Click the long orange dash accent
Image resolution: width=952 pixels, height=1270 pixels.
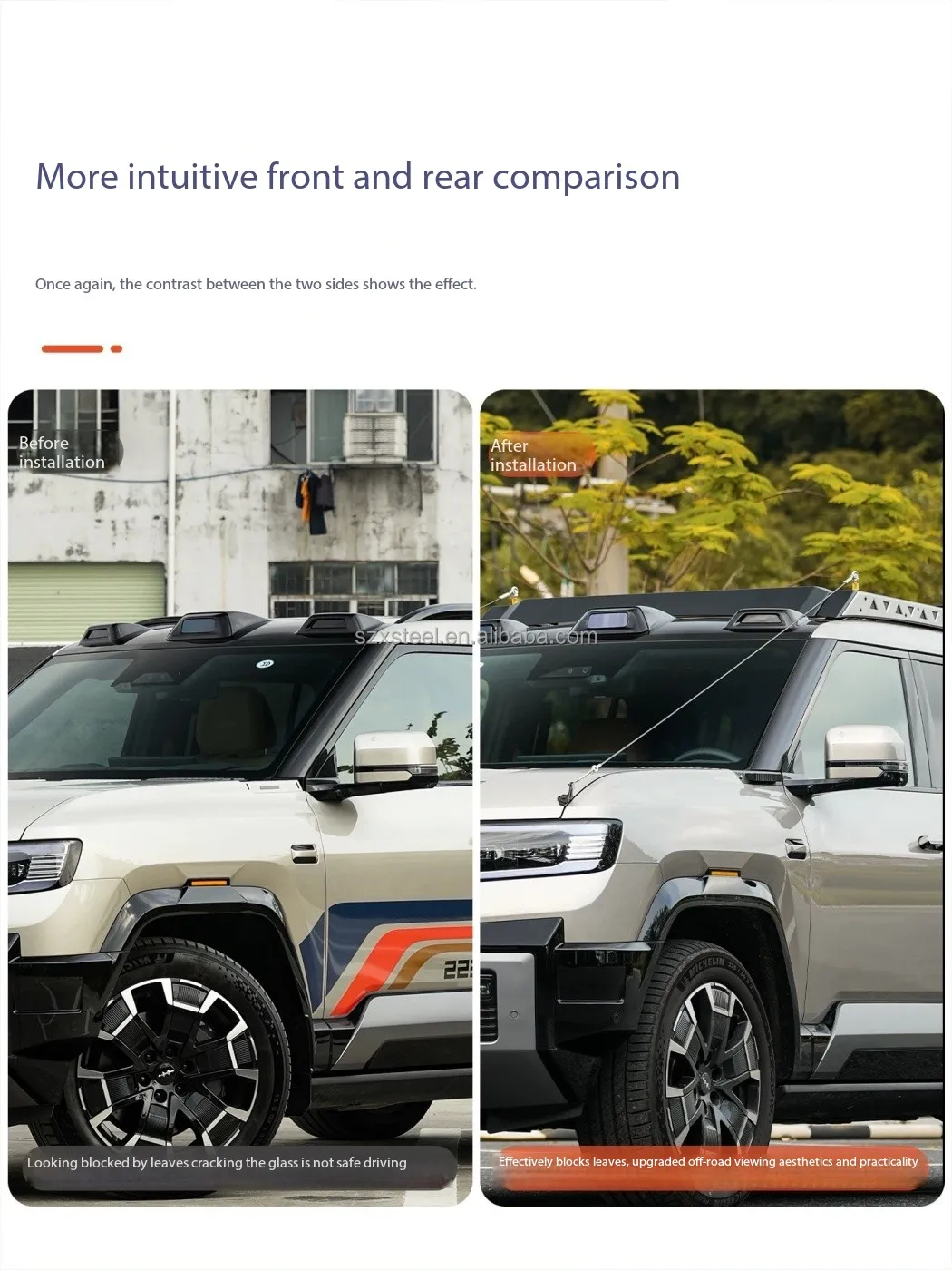click(x=73, y=348)
